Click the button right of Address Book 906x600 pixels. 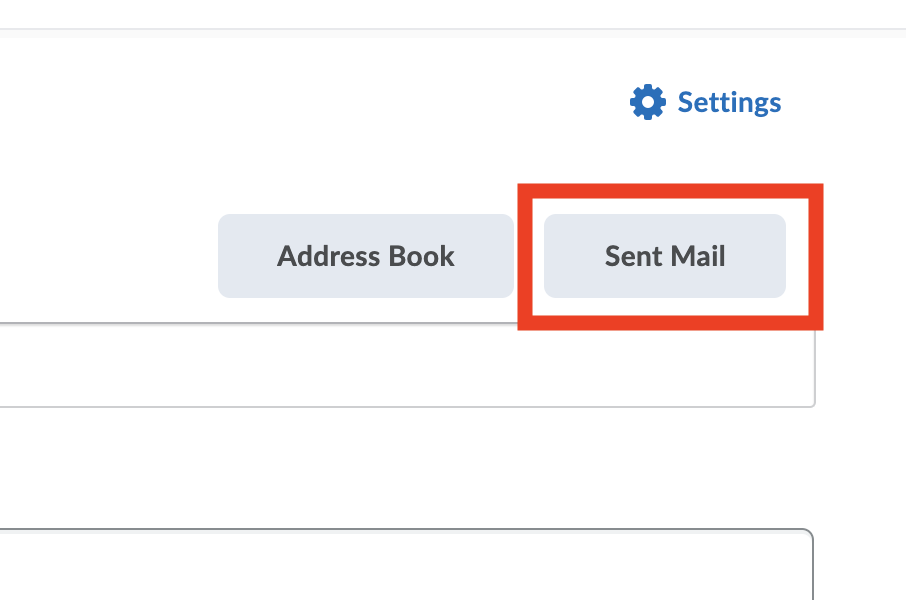665,256
